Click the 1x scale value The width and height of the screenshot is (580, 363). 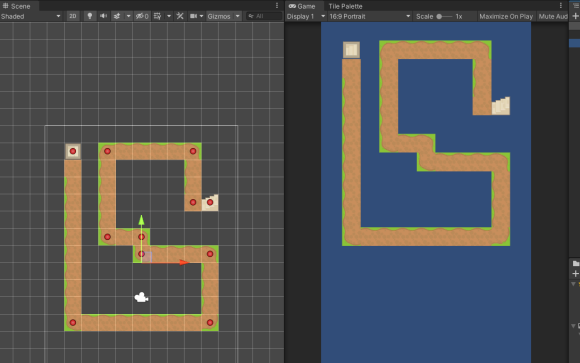point(459,16)
